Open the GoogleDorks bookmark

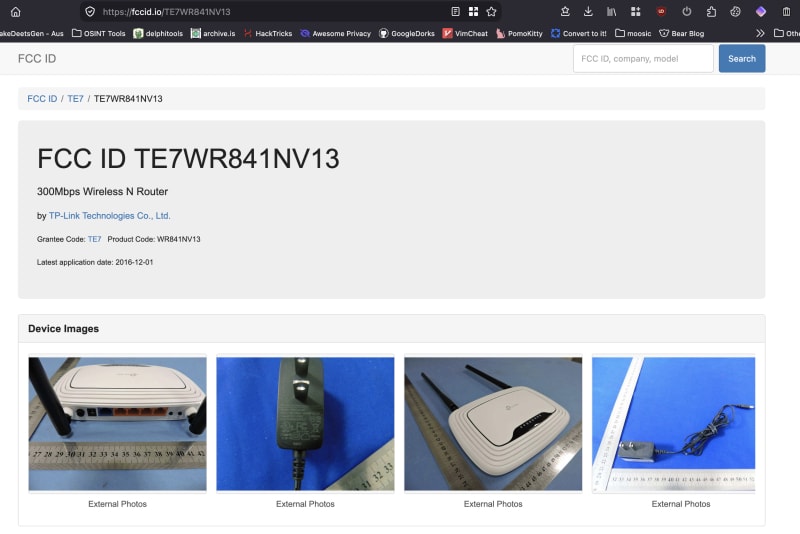(x=407, y=33)
